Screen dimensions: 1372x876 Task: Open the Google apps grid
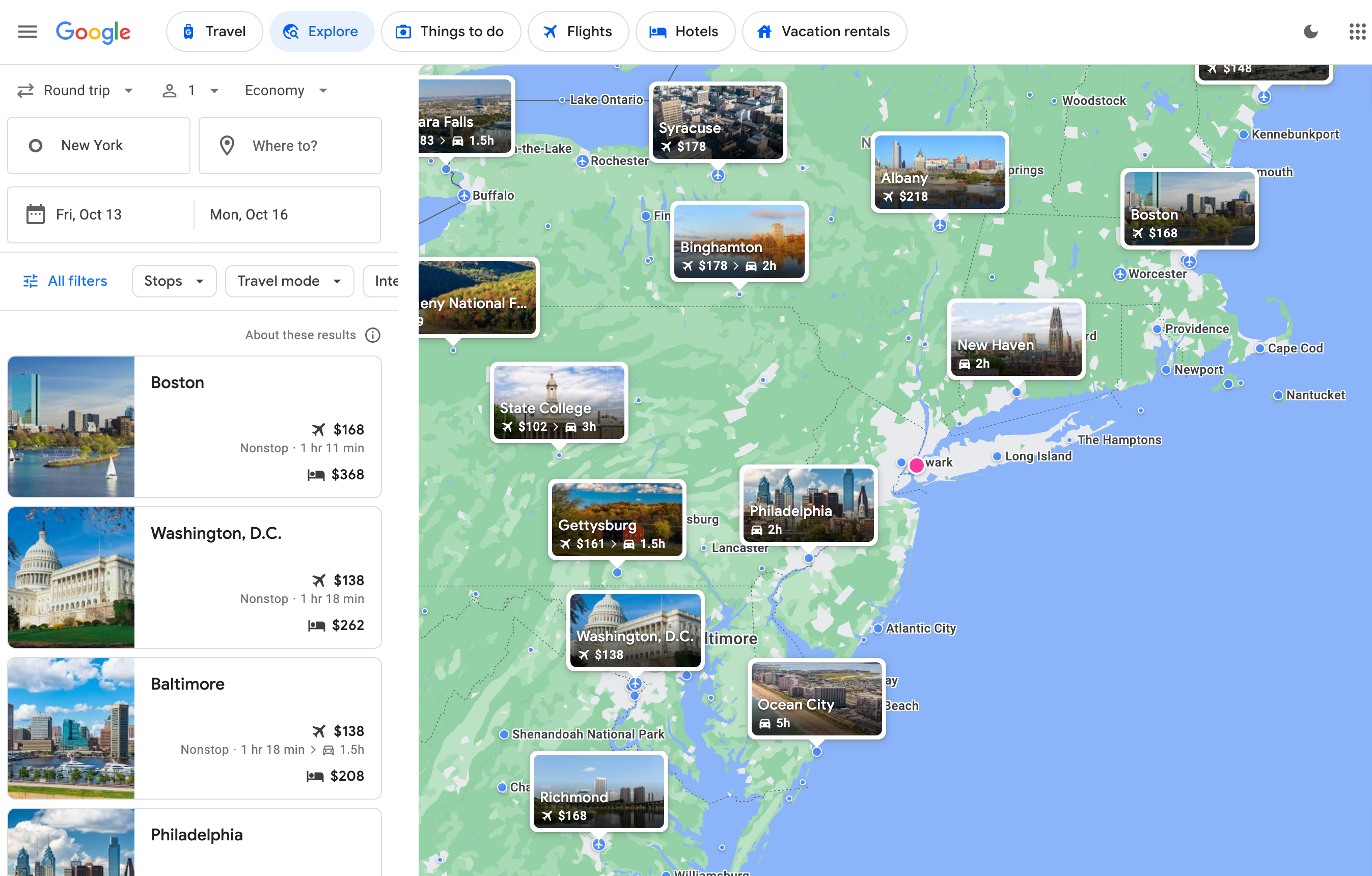1357,32
